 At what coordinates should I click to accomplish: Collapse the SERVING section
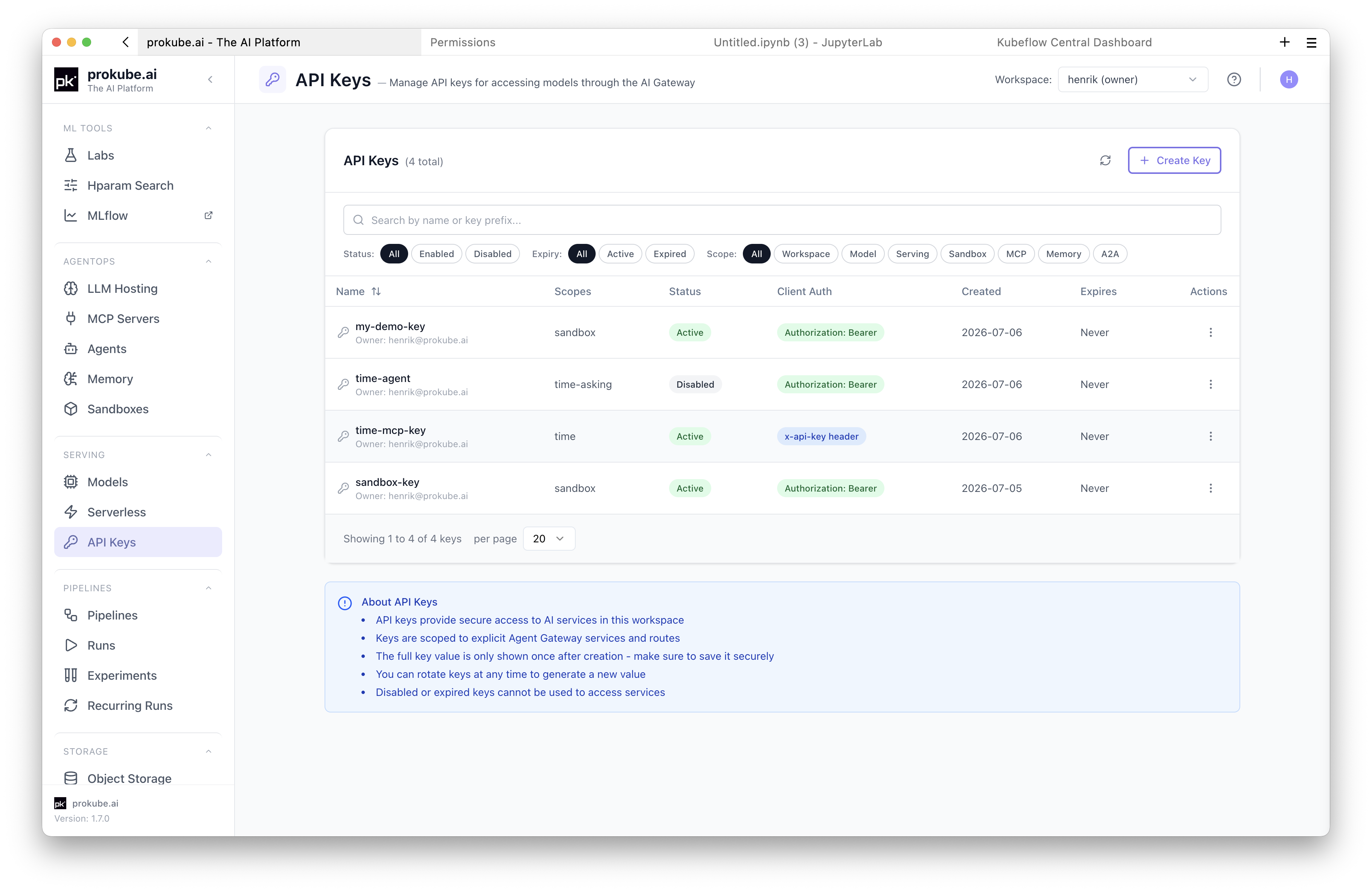(x=209, y=455)
